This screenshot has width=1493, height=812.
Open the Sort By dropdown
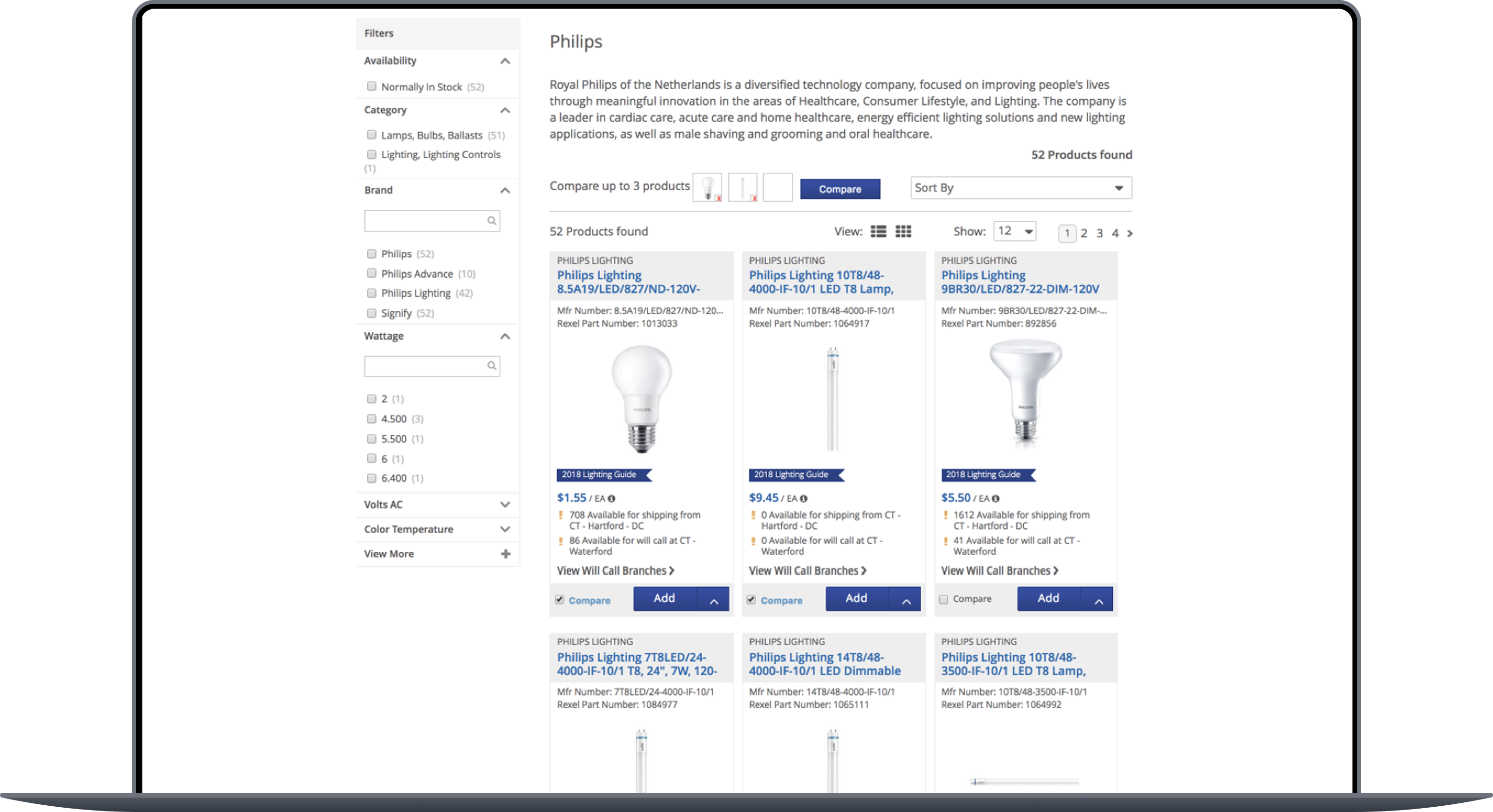click(1021, 188)
